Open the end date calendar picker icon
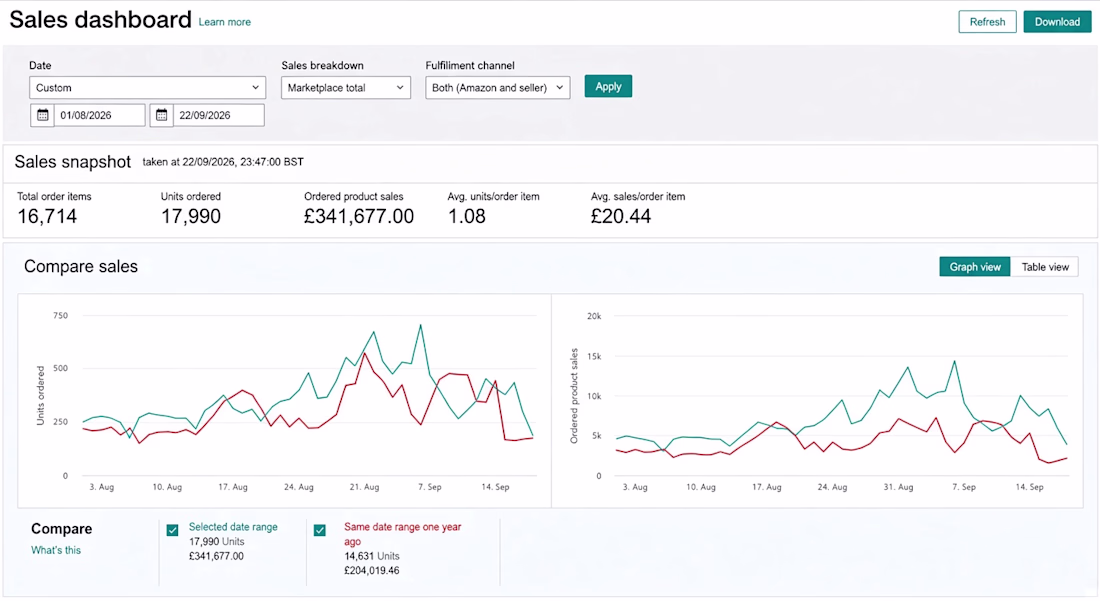 point(161,115)
